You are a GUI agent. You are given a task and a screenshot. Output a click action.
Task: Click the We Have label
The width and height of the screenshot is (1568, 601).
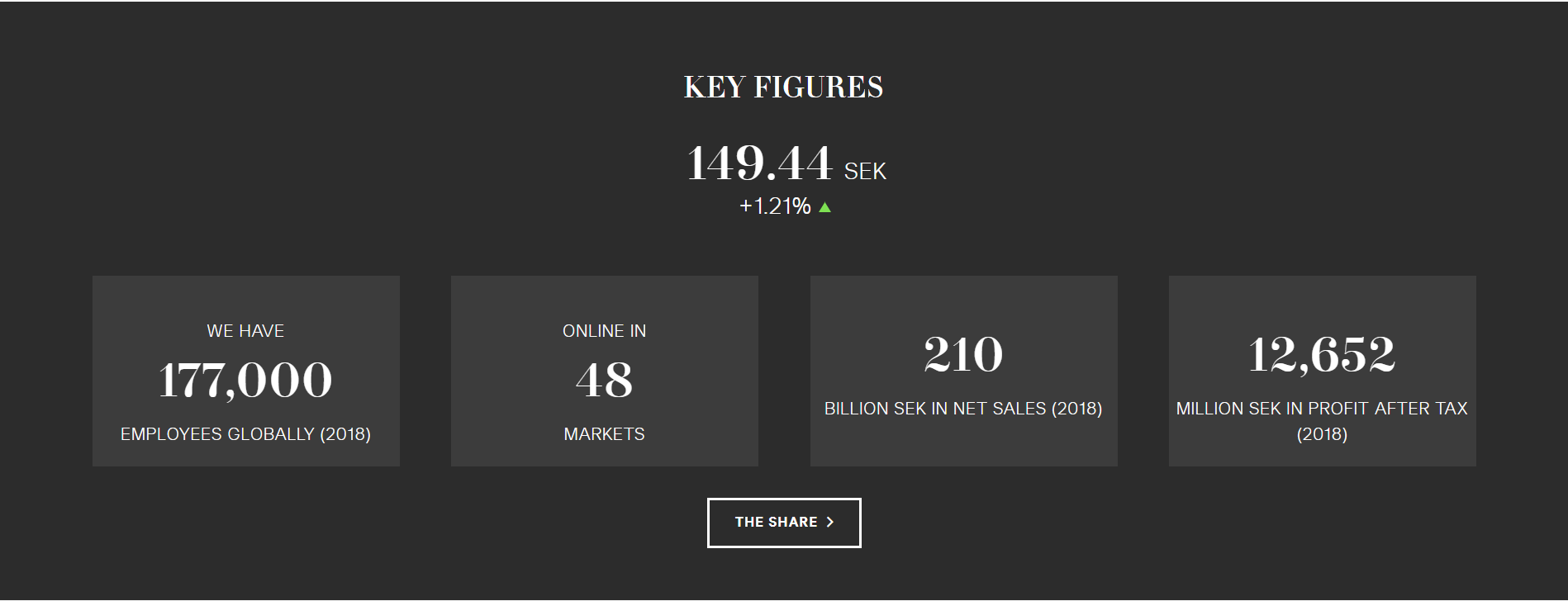pyautogui.click(x=245, y=331)
